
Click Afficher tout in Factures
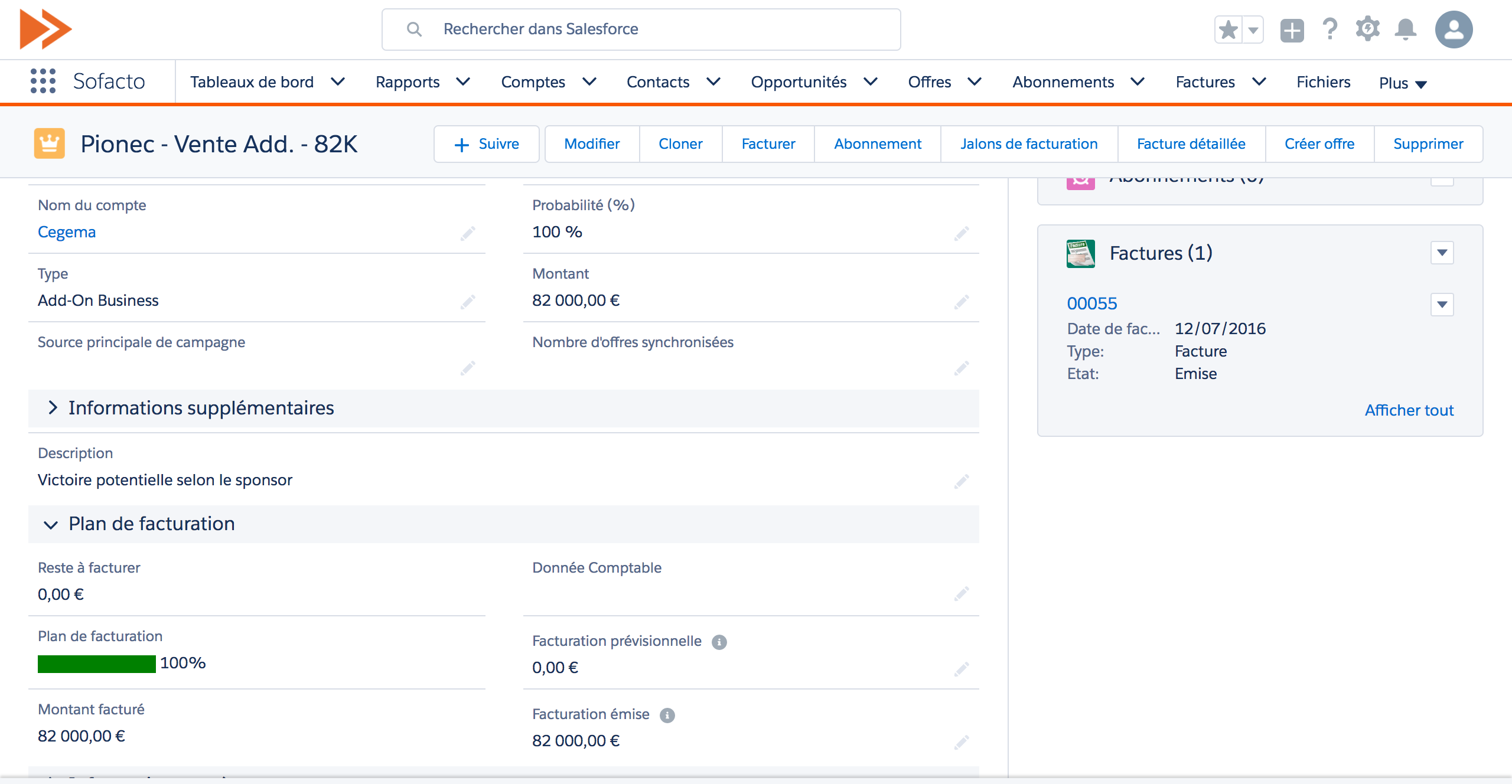[x=1409, y=410]
